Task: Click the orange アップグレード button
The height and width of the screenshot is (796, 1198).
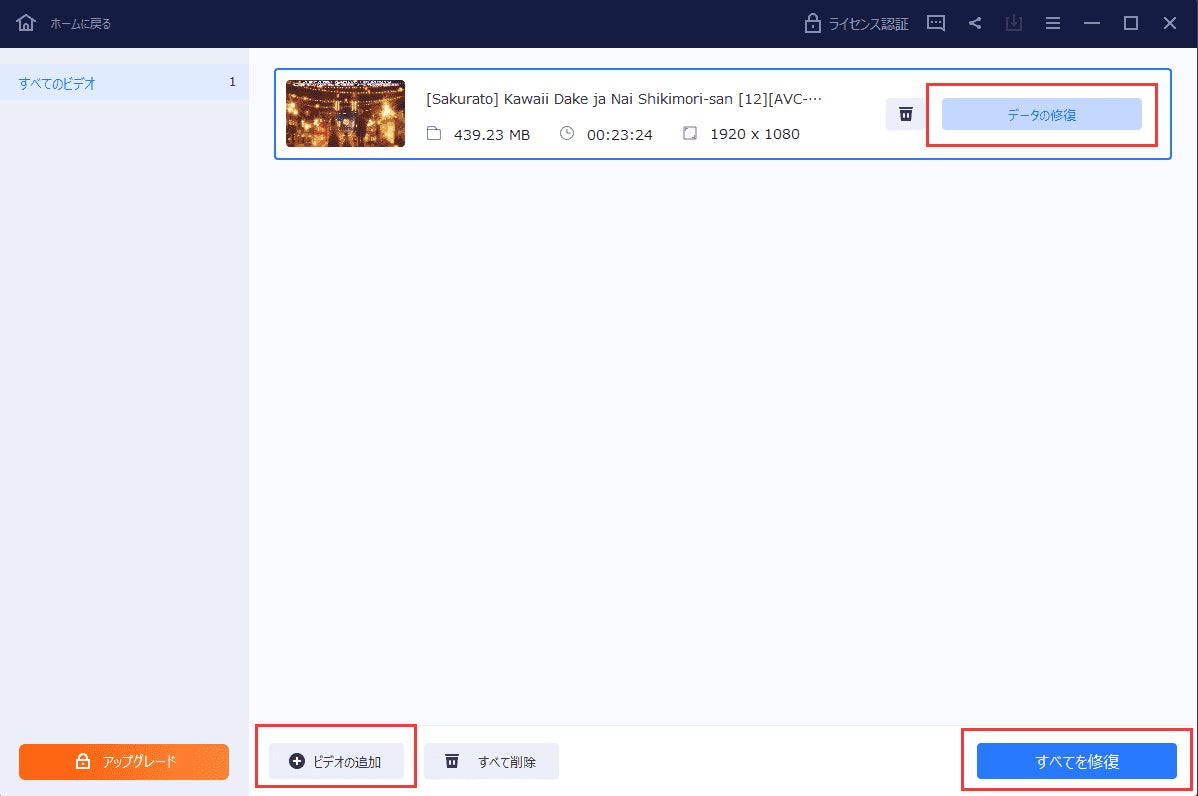Action: [124, 762]
